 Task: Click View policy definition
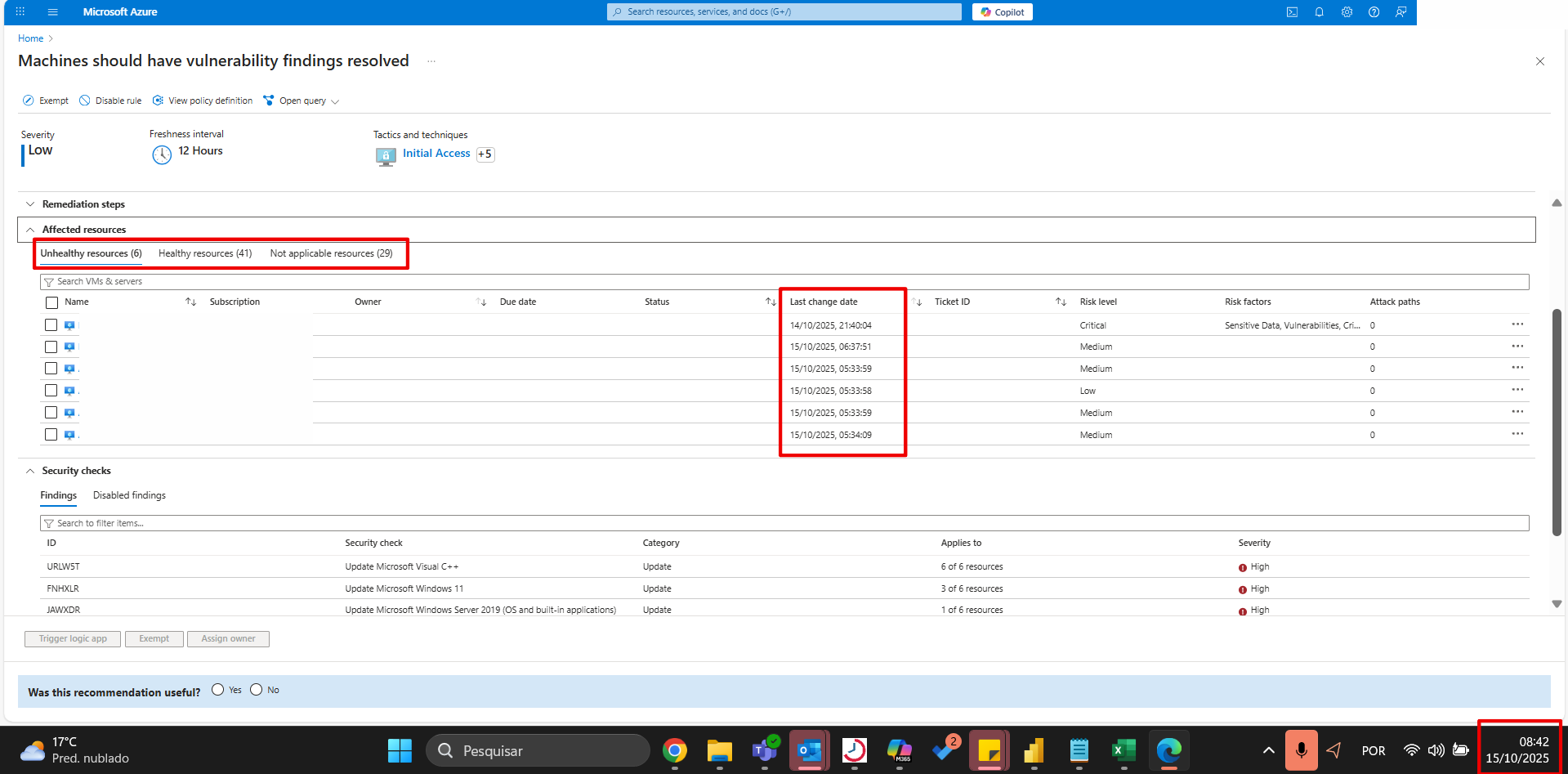click(203, 101)
